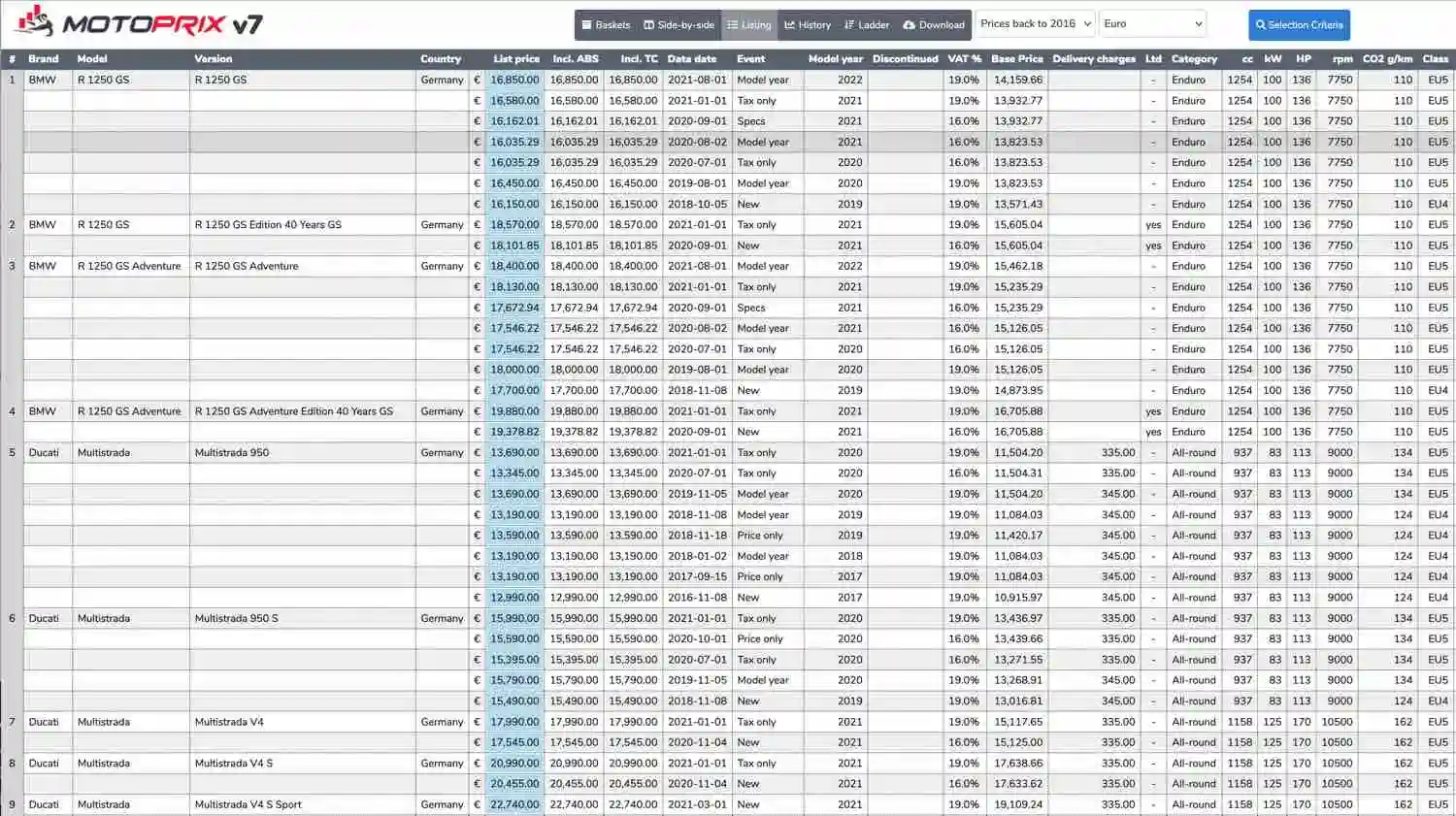Click the data date 2020-10-01
The image size is (1456, 816).
697,639
